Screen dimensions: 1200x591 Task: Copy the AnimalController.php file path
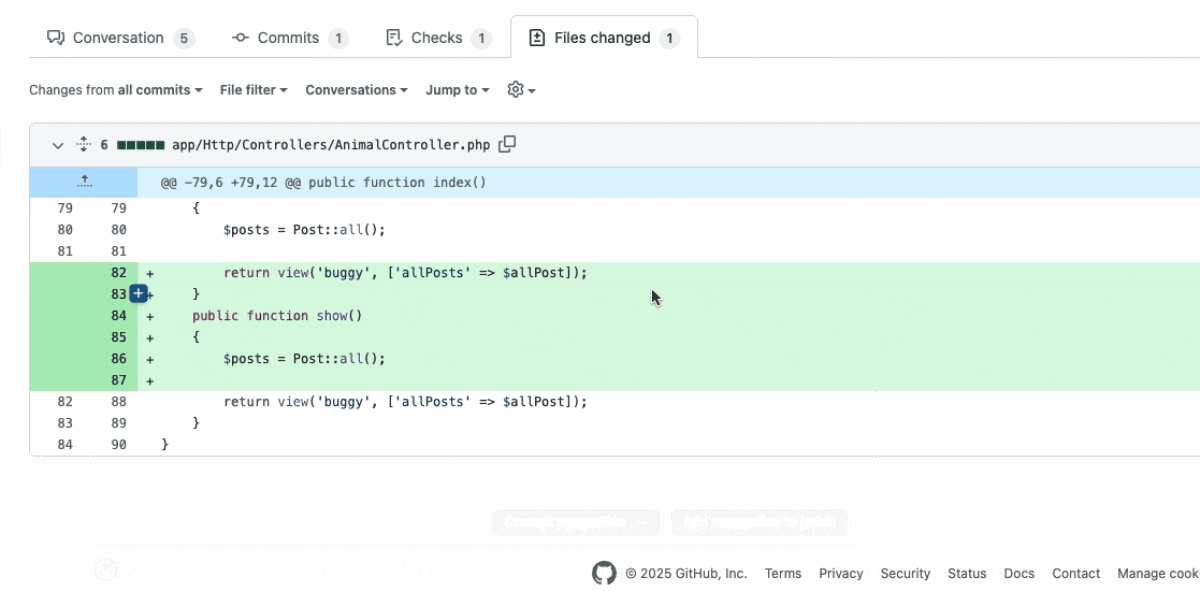tap(507, 144)
